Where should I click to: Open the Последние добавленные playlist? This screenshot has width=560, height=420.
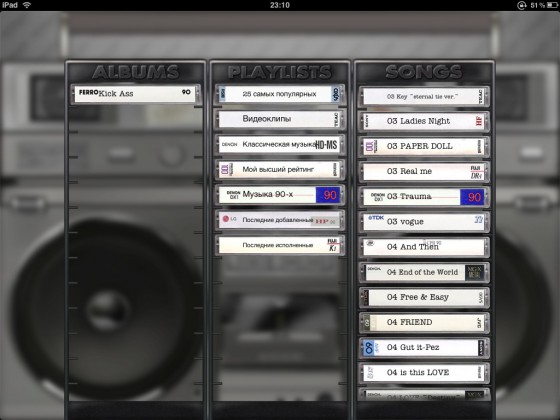(280, 220)
